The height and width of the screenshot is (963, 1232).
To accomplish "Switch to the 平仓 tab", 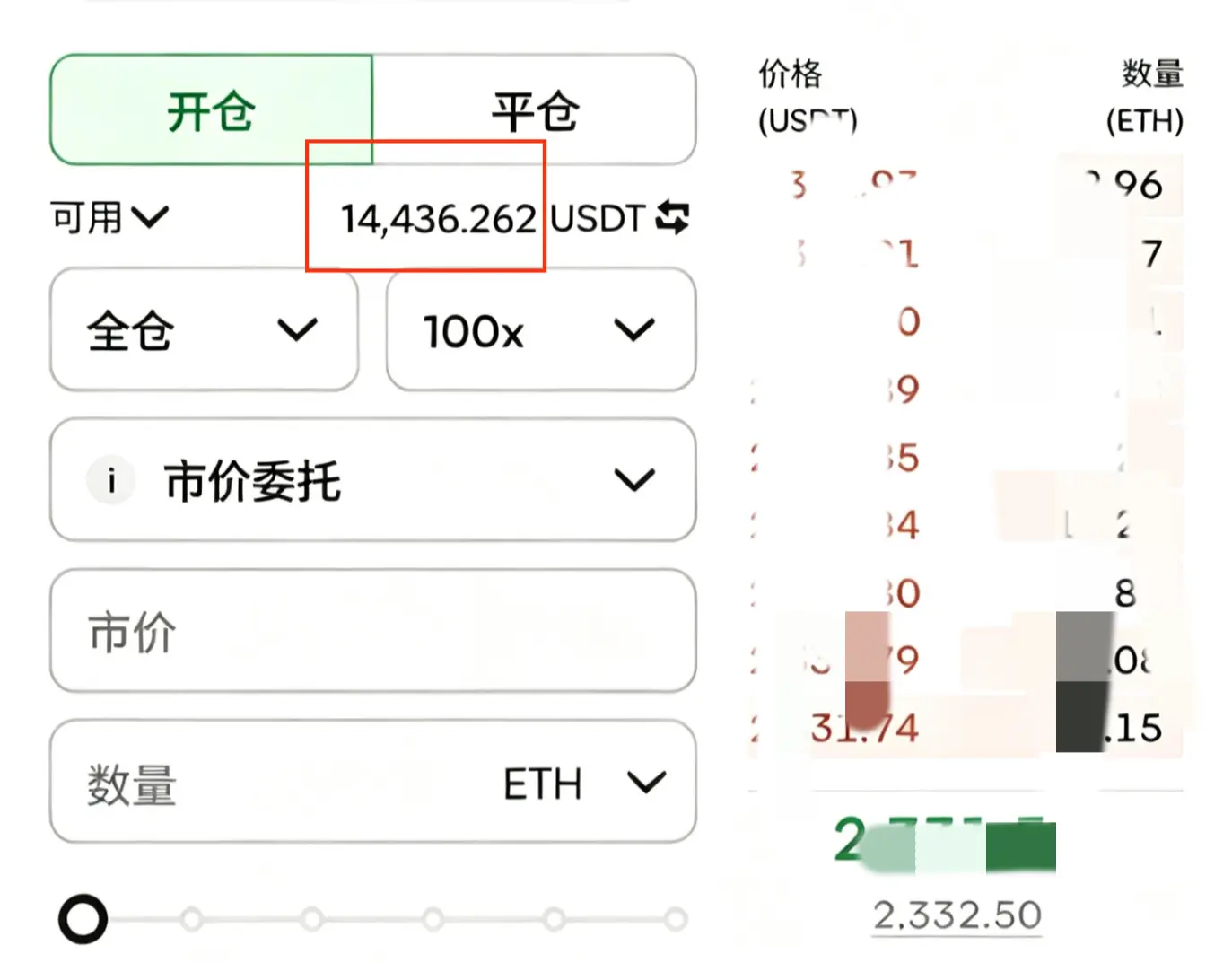I will point(535,109).
